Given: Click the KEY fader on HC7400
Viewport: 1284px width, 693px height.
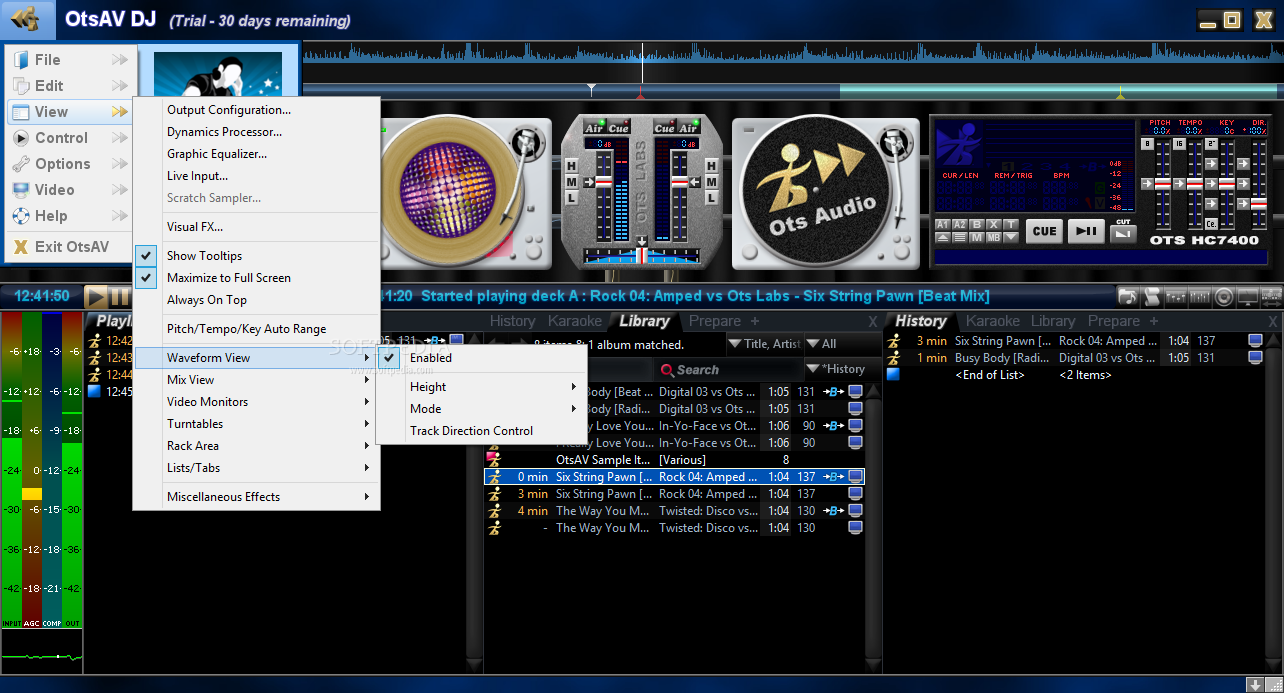Looking at the screenshot, I should tap(1227, 186).
